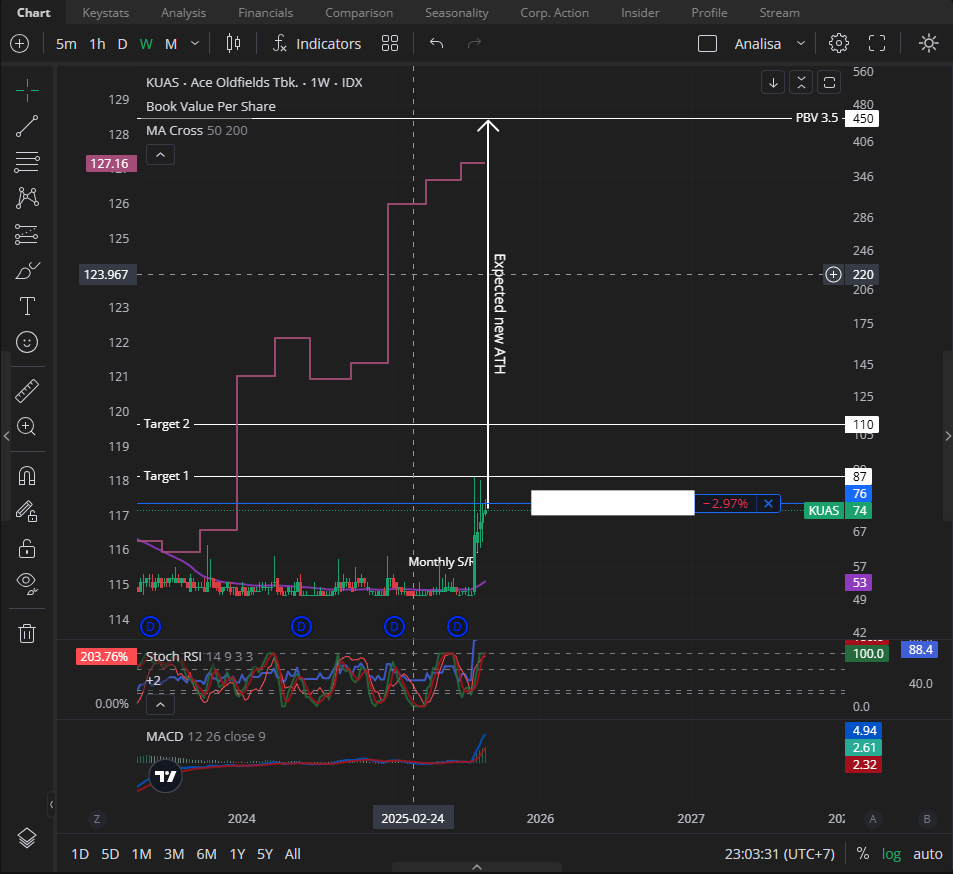Screen dimensions: 953x874
Task: Select the 5m timeframe
Action: tap(66, 44)
